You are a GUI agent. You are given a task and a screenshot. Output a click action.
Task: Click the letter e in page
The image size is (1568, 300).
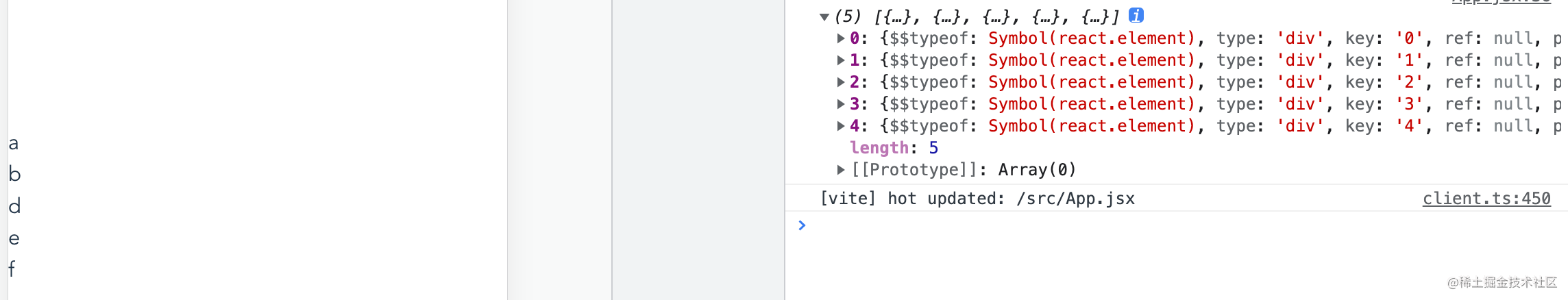14,238
